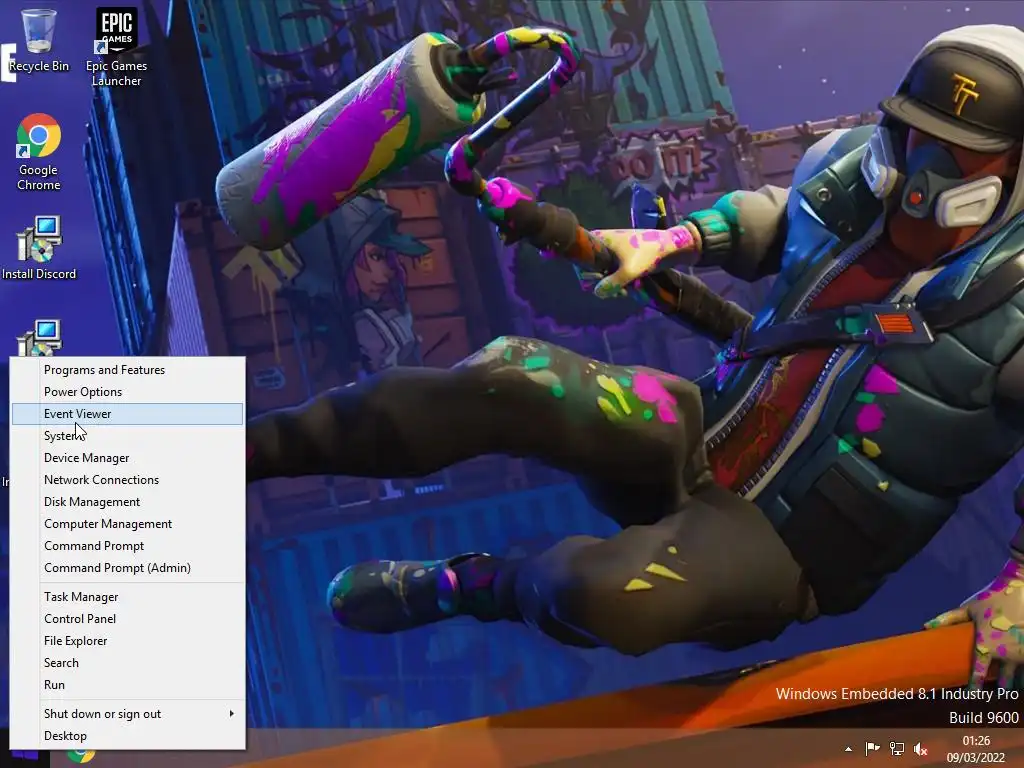
Task: Select Disk Management
Action: [127, 502]
